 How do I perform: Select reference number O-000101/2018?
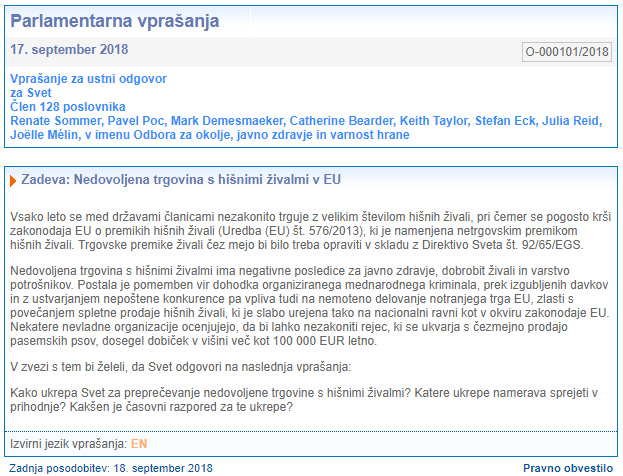click(567, 52)
